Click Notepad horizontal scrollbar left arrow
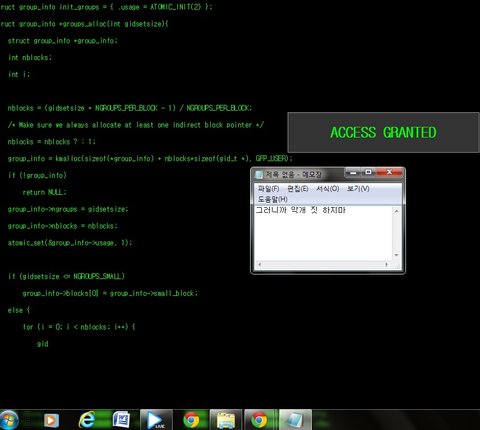Viewport: 480px width, 430px height. click(x=259, y=265)
